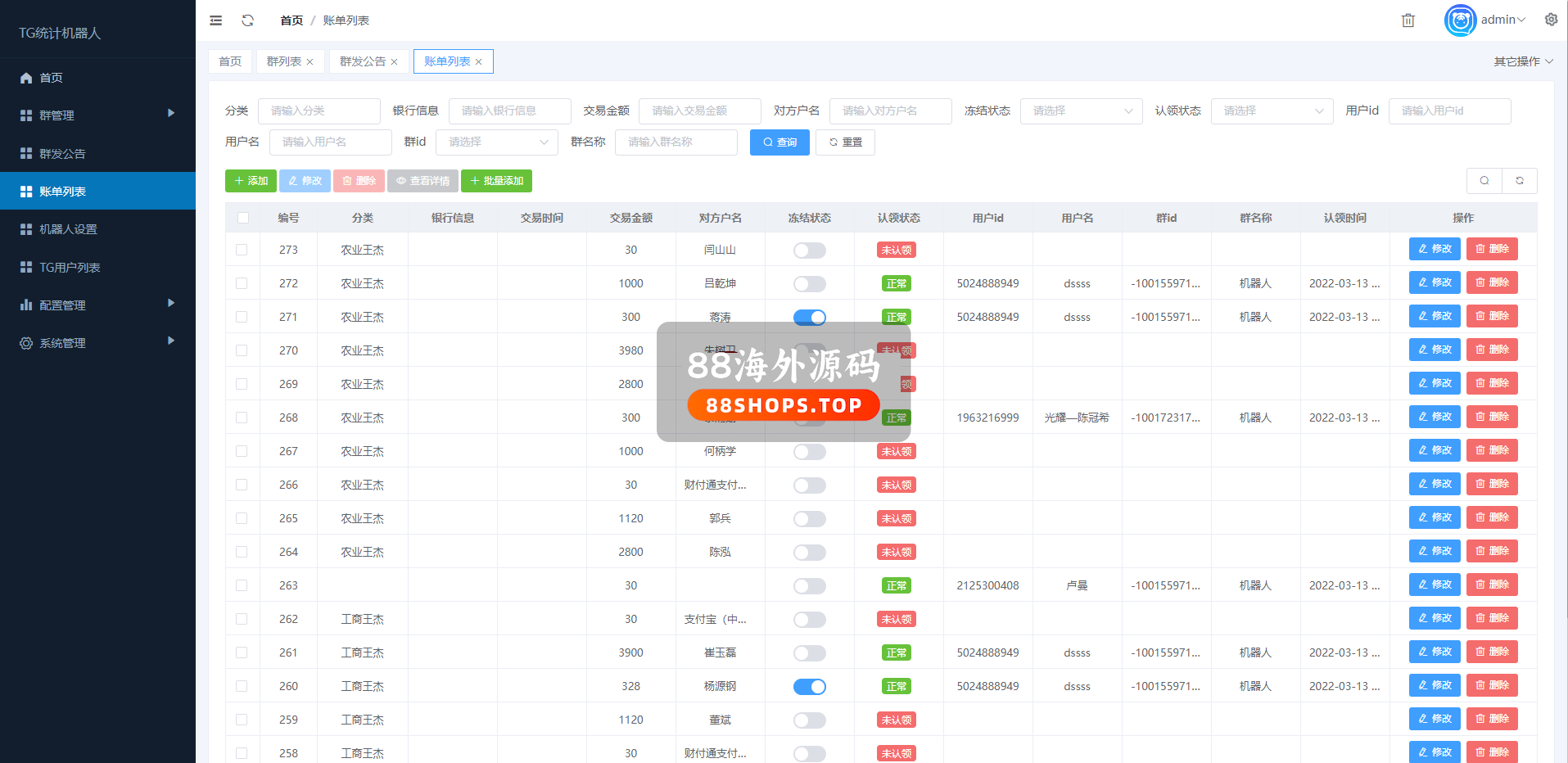Collapse the sidebar with the hamburger icon
The image size is (1568, 763).
pos(216,20)
